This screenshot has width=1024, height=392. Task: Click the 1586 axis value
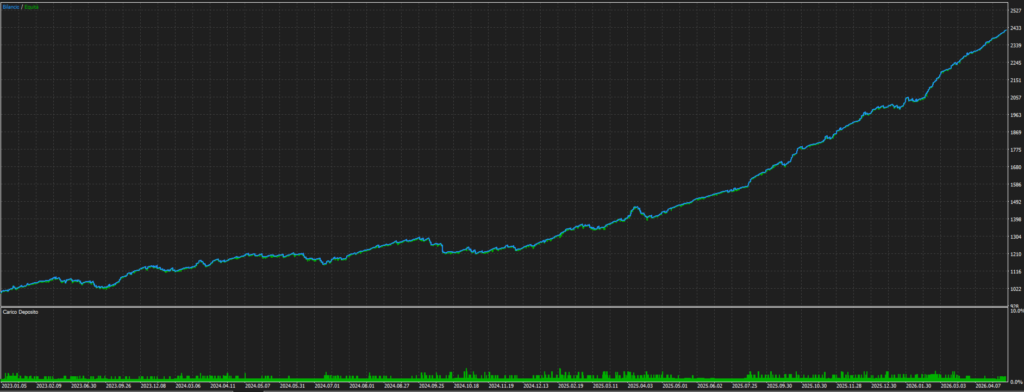pos(1016,185)
